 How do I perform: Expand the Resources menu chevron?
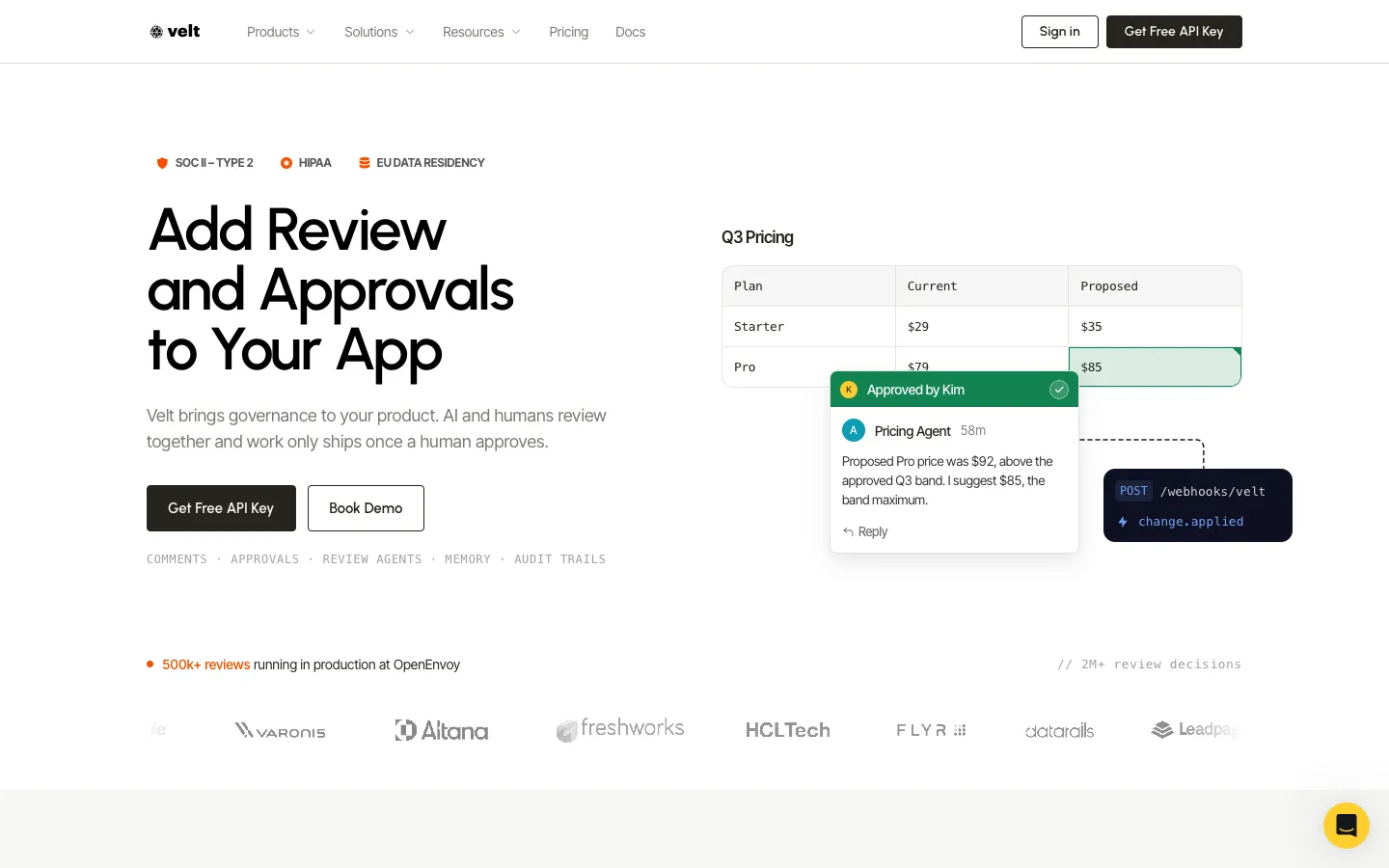[x=516, y=32]
